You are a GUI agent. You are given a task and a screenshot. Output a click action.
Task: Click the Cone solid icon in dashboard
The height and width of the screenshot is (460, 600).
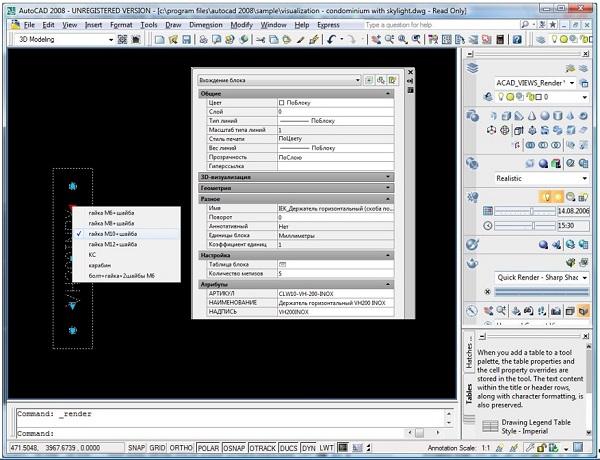tap(532, 116)
